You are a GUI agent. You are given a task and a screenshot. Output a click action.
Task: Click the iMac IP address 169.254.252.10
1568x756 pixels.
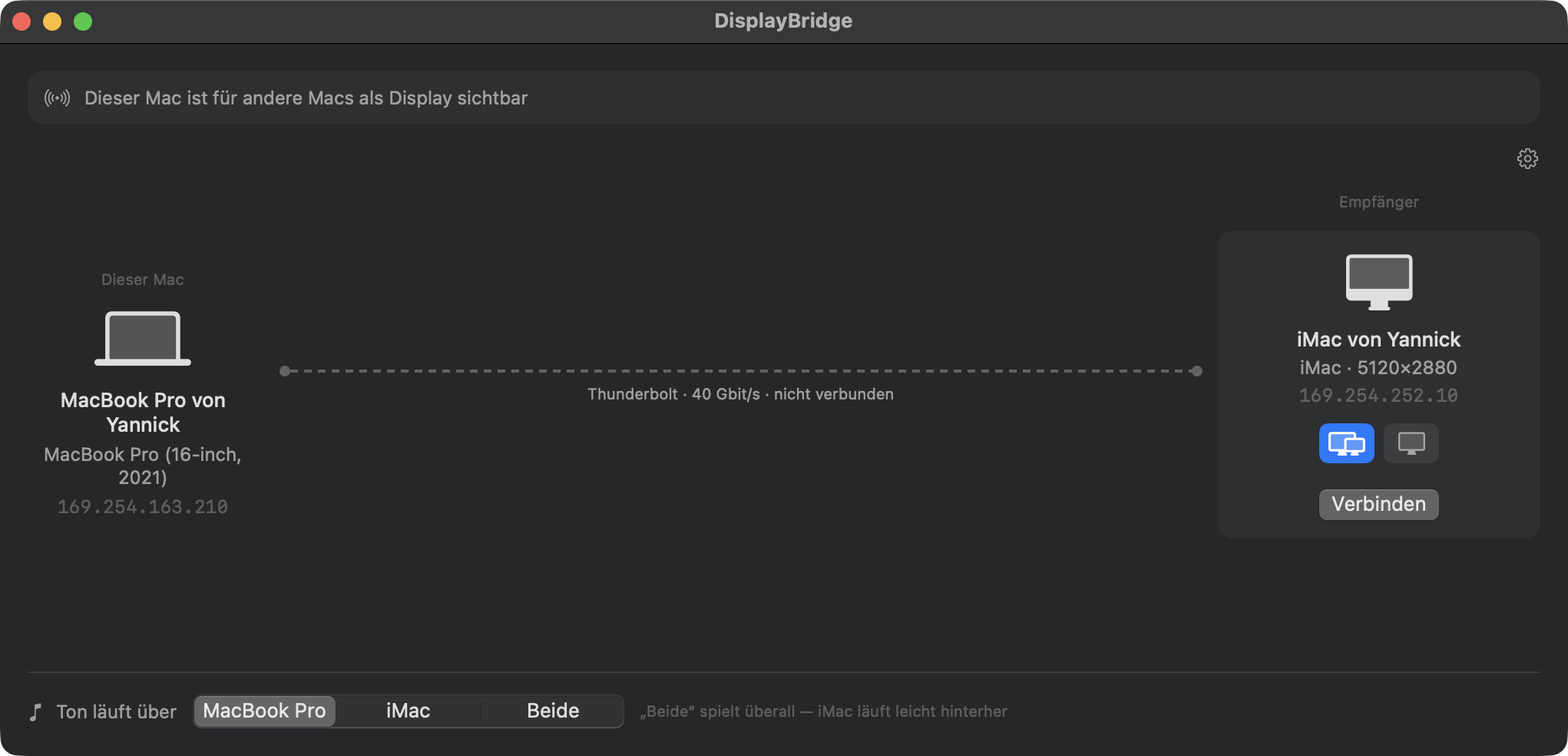[x=1378, y=396]
